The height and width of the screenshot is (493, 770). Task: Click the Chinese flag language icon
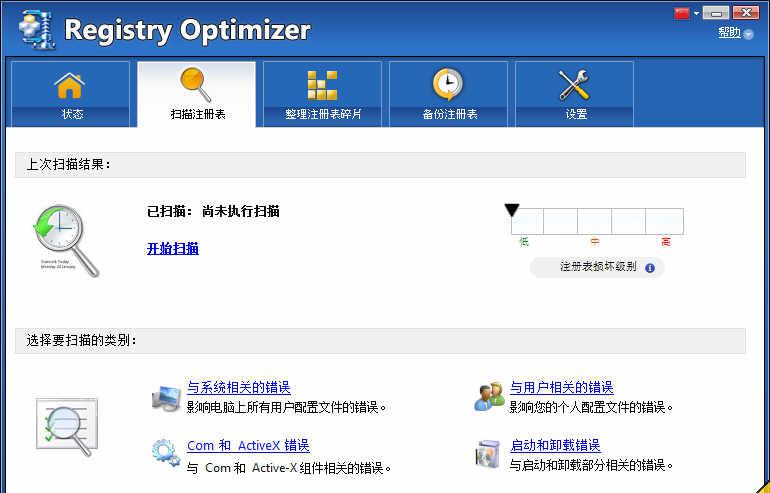click(x=682, y=13)
